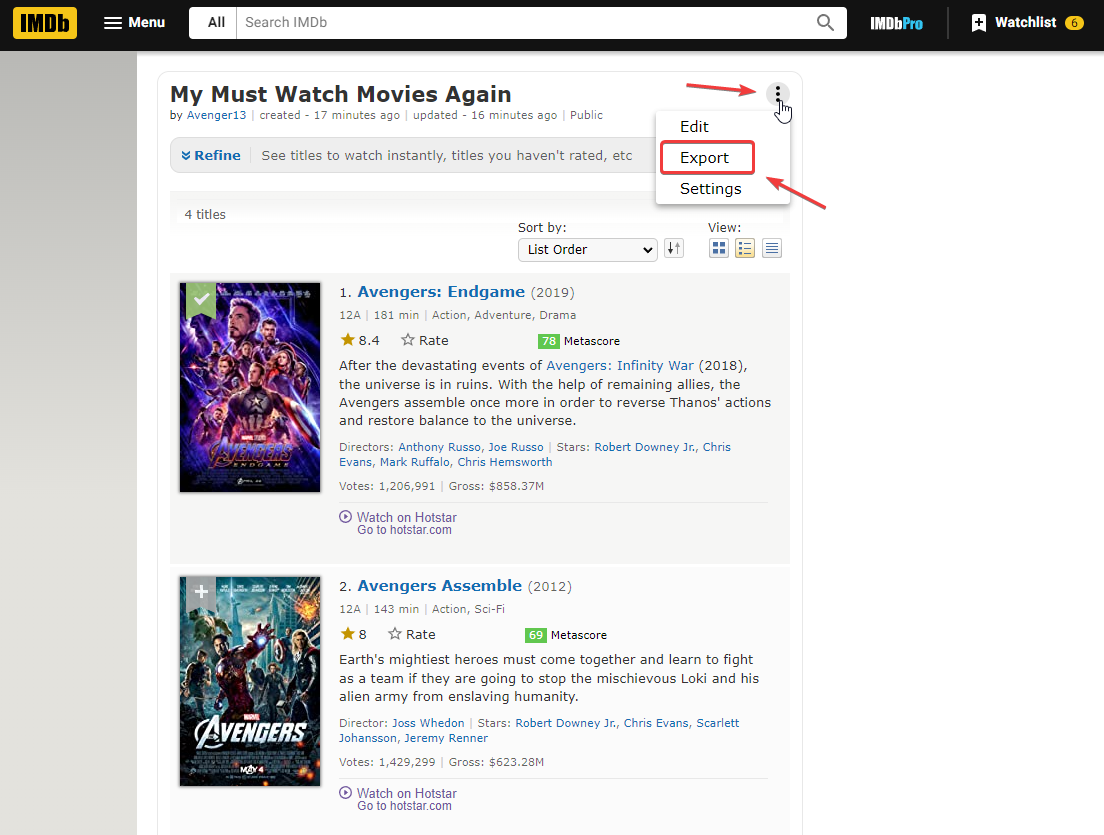
Task: Choose Export from the list menu
Action: [x=705, y=158]
